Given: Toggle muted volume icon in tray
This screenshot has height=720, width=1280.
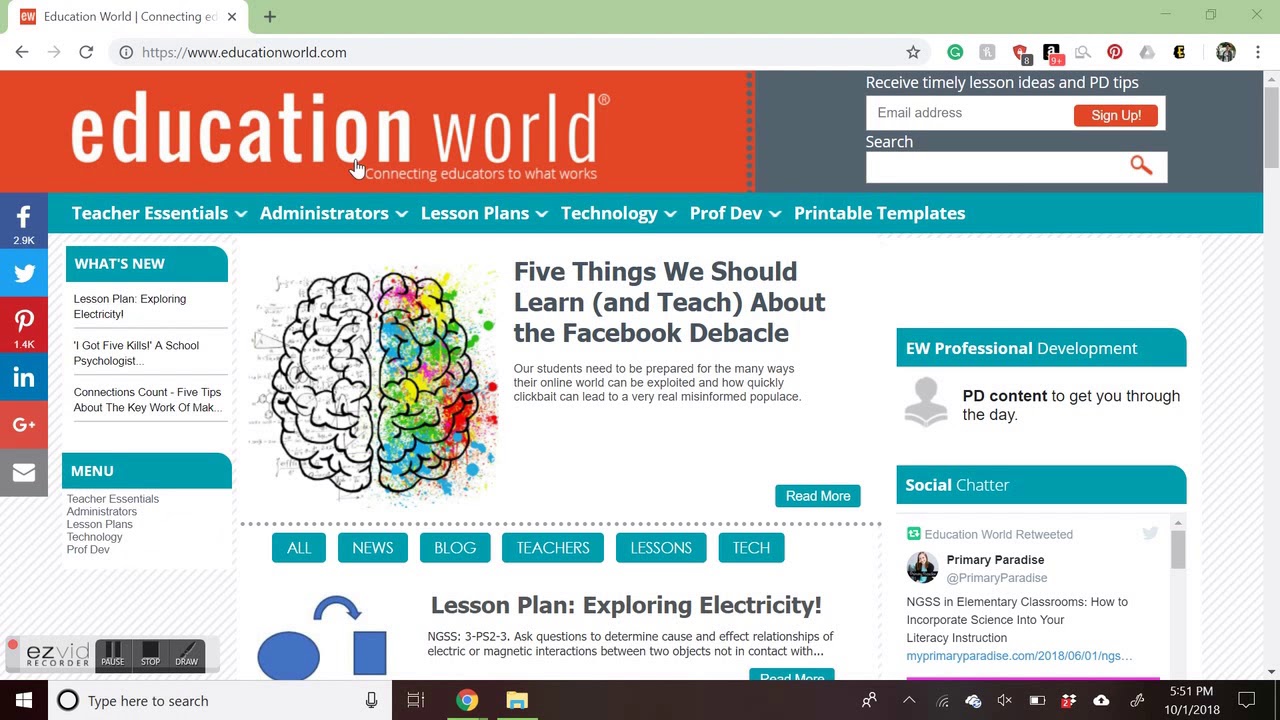Looking at the screenshot, I should click(1005, 700).
